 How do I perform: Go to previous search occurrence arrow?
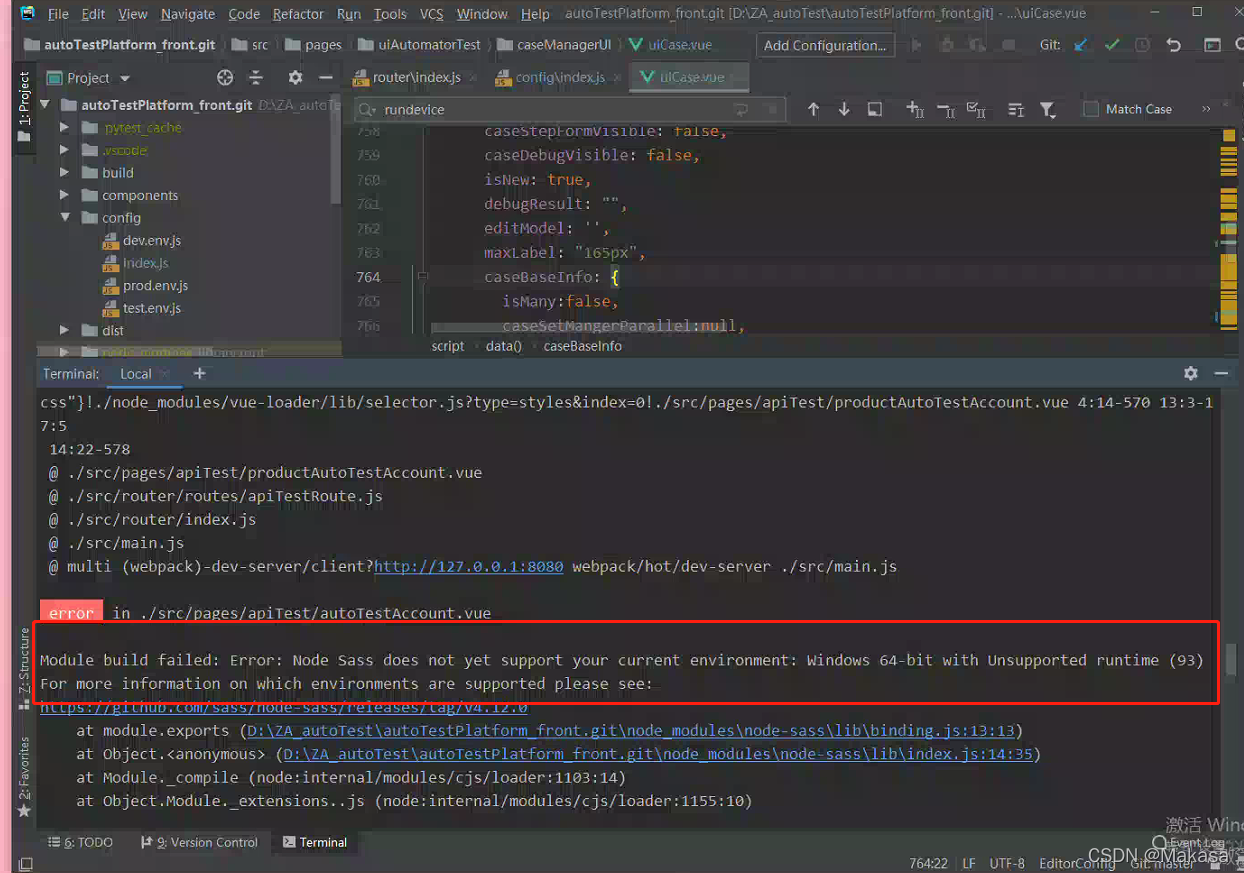[813, 109]
